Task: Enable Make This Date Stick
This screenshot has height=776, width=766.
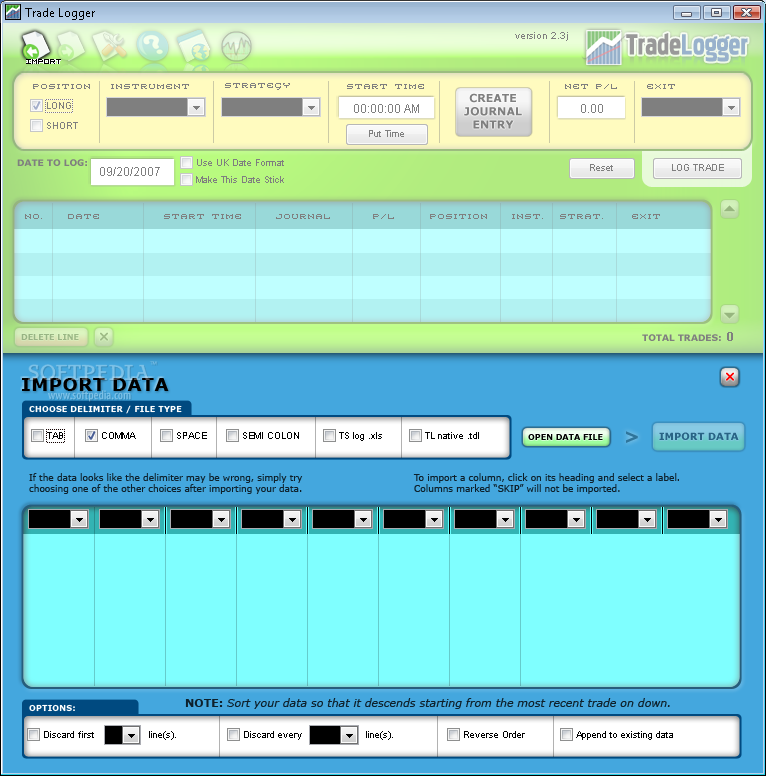Action: (187, 179)
